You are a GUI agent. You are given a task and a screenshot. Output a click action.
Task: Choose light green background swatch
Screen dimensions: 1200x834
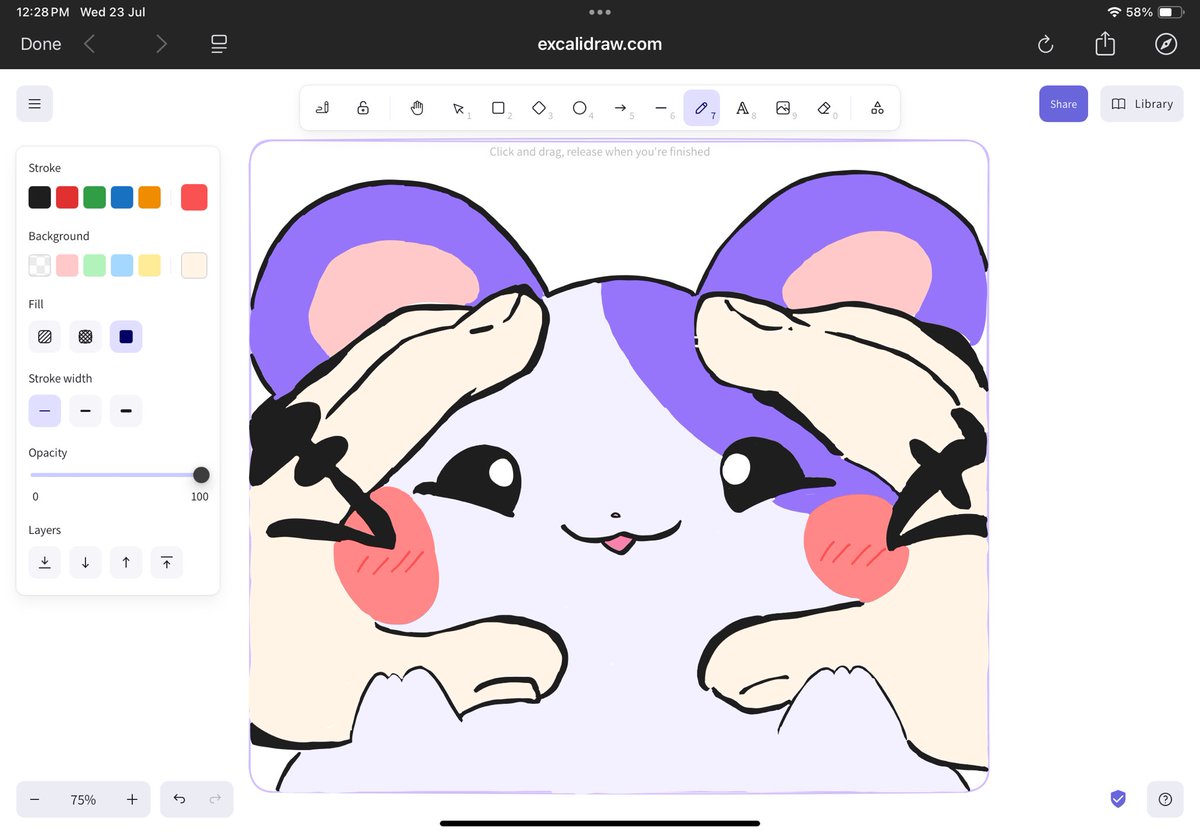(x=95, y=265)
